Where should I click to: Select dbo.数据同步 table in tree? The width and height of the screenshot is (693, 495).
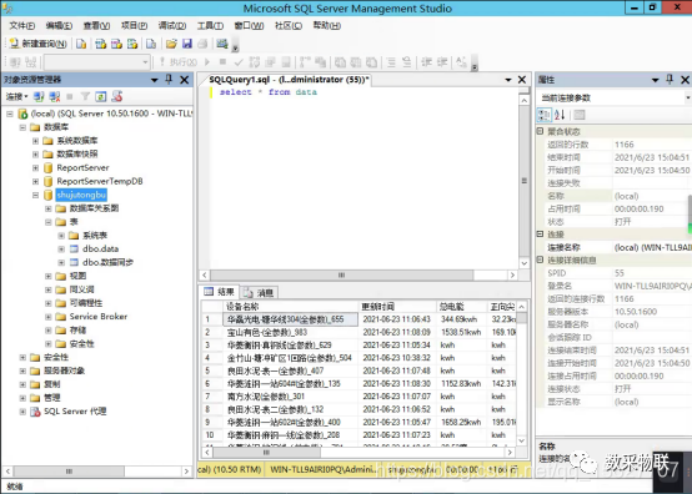pos(108,263)
